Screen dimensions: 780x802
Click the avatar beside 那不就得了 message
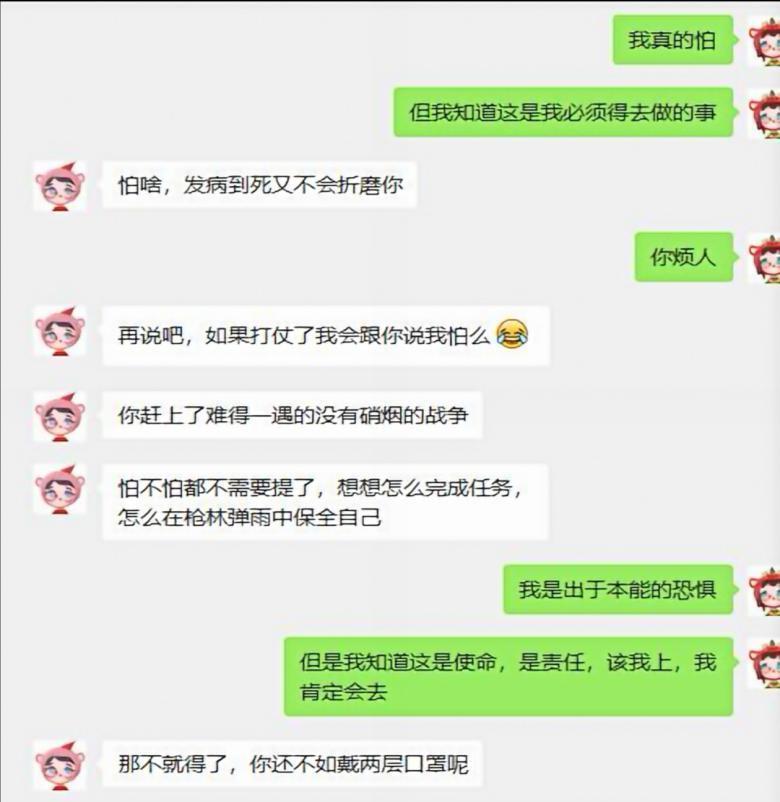(x=60, y=766)
